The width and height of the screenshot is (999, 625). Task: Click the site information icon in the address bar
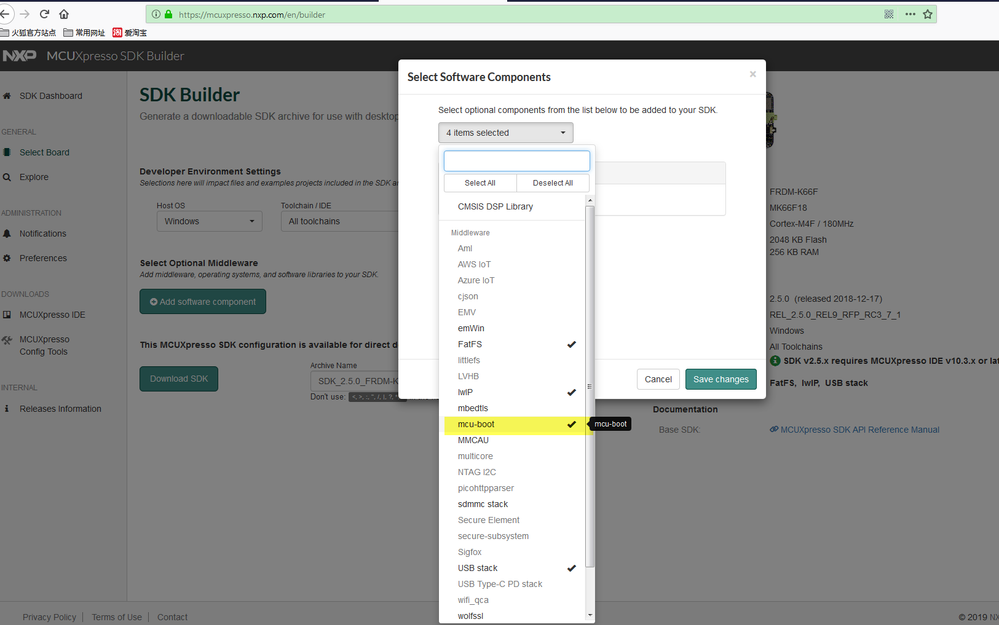tap(156, 14)
